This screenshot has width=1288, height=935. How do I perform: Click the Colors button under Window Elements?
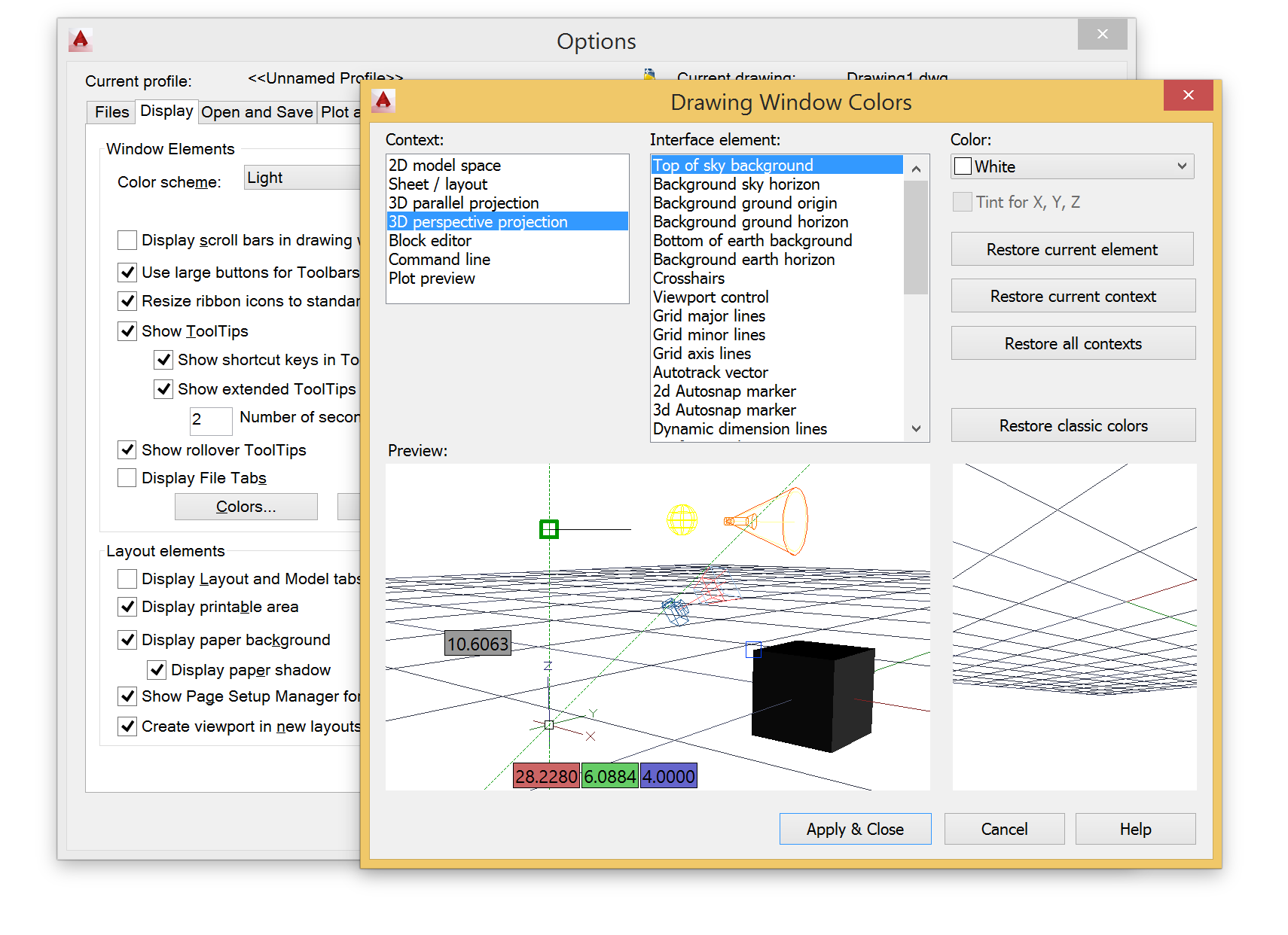pyautogui.click(x=246, y=506)
